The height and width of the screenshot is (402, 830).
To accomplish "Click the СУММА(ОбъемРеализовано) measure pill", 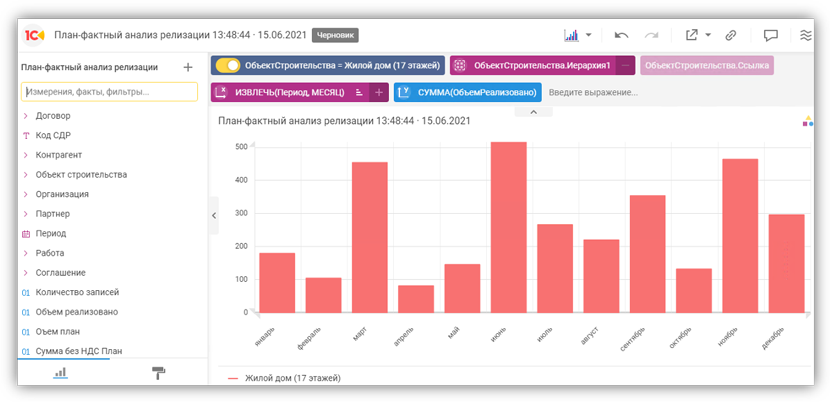I will (468, 92).
